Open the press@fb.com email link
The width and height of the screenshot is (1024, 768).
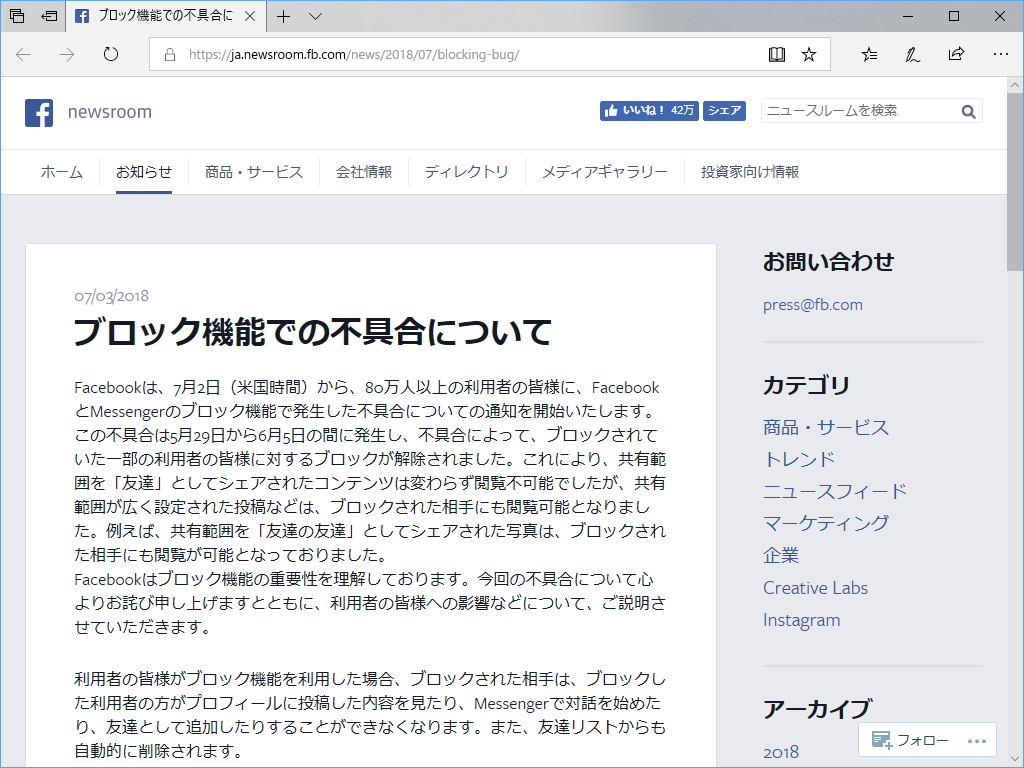click(811, 304)
